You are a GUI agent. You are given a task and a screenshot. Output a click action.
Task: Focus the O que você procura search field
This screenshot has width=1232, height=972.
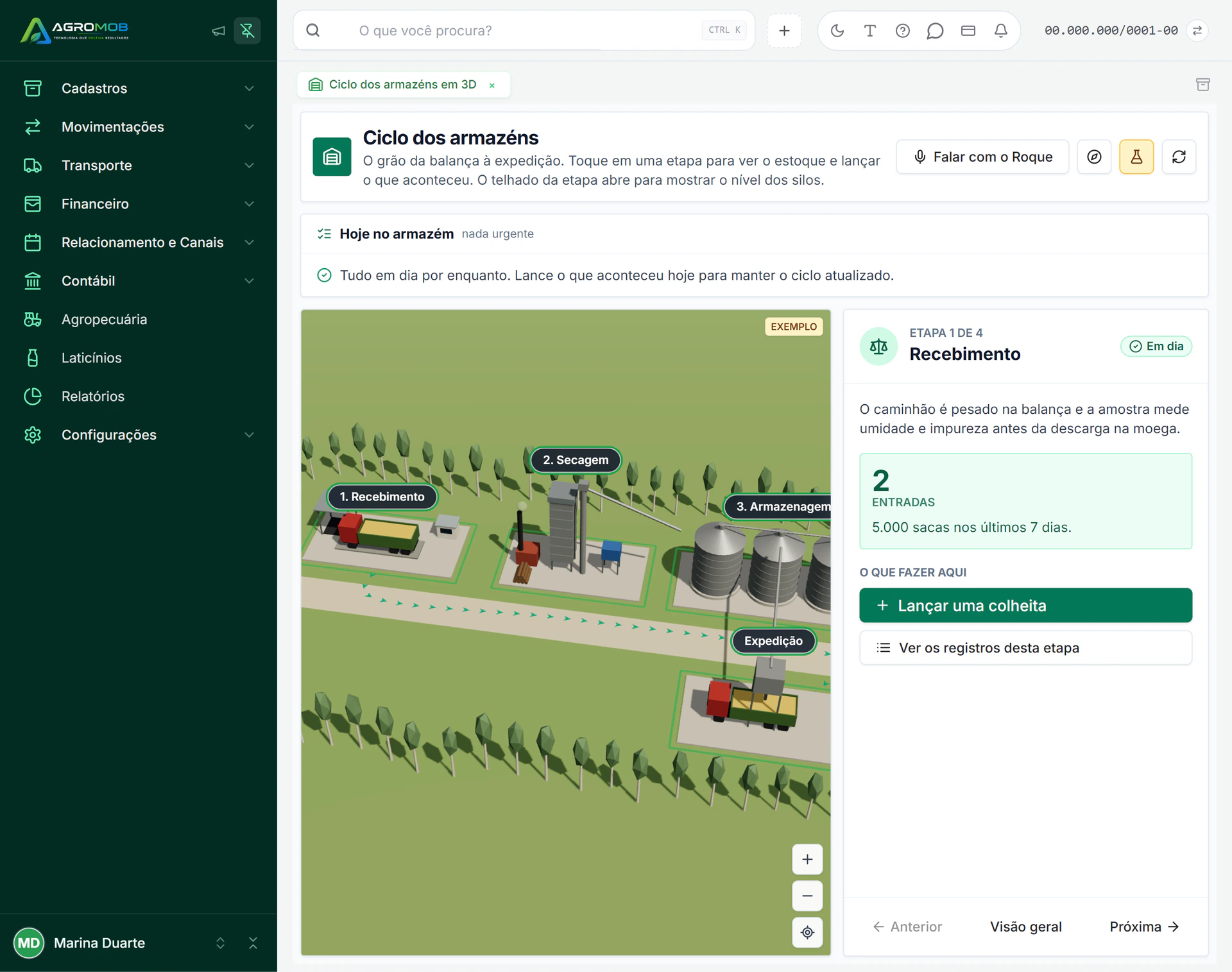pos(524,30)
